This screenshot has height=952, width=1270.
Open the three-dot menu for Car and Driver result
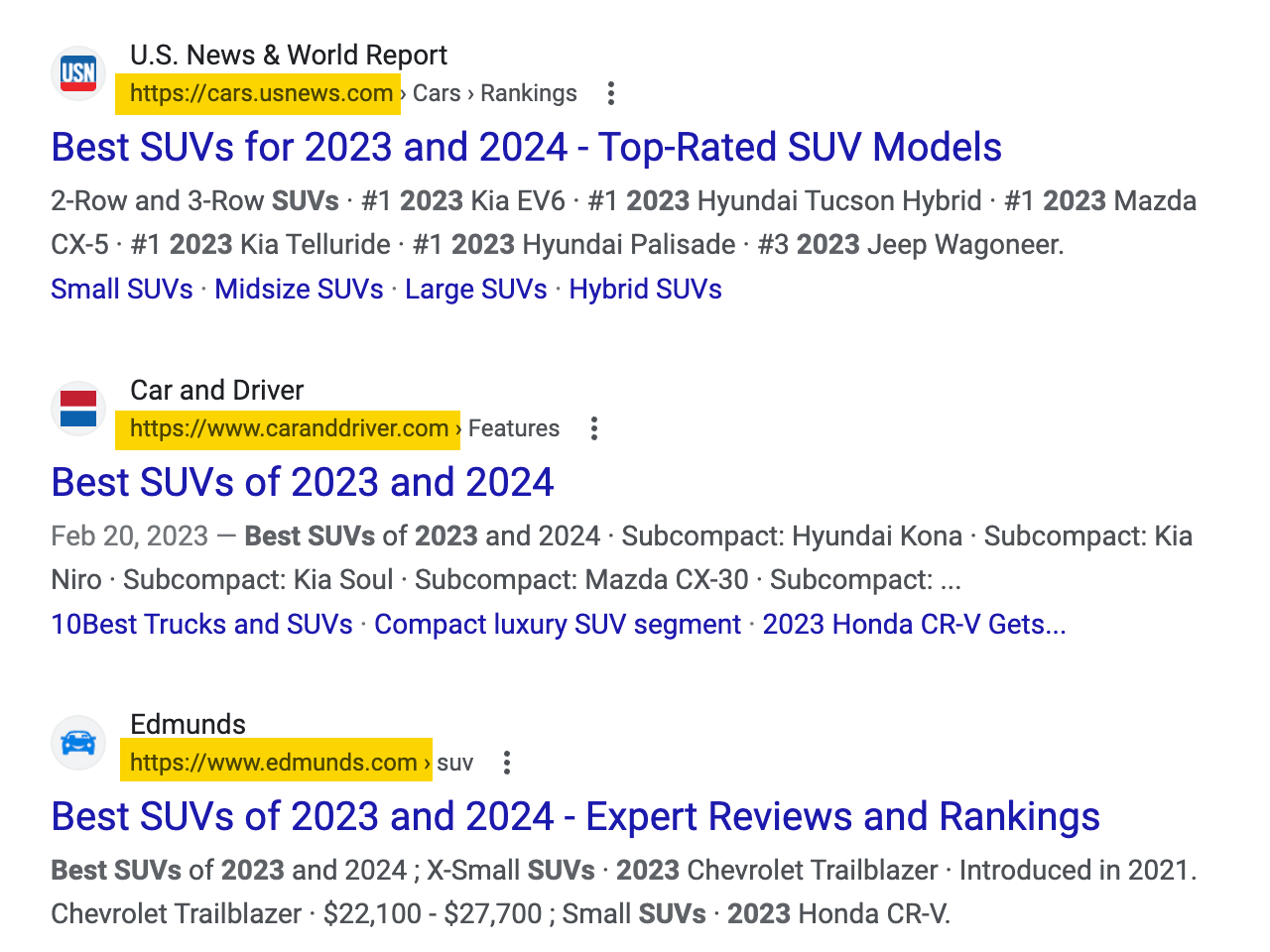593,428
